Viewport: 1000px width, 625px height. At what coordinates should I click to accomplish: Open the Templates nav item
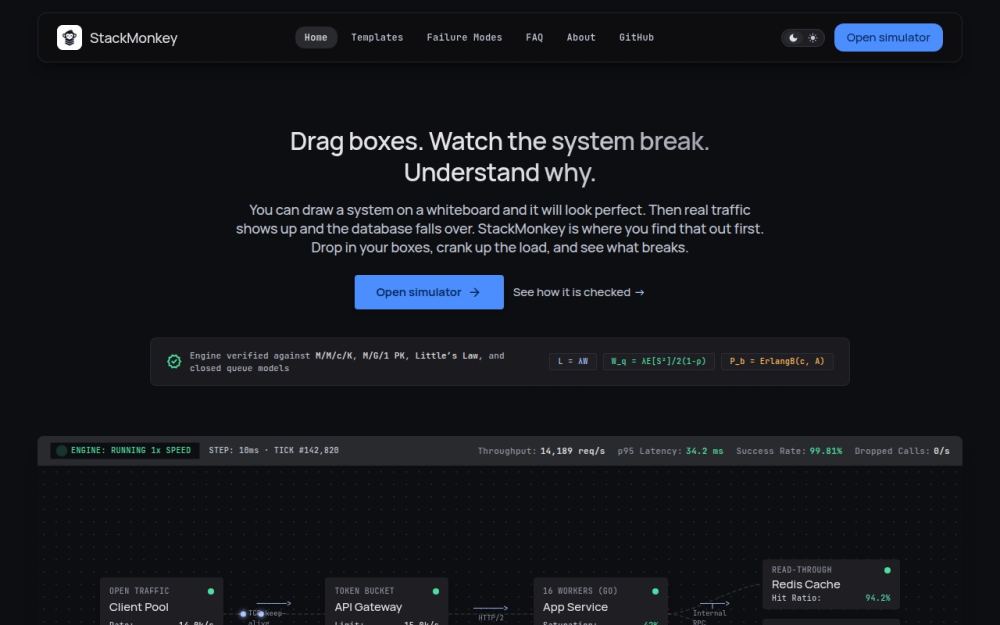click(377, 38)
